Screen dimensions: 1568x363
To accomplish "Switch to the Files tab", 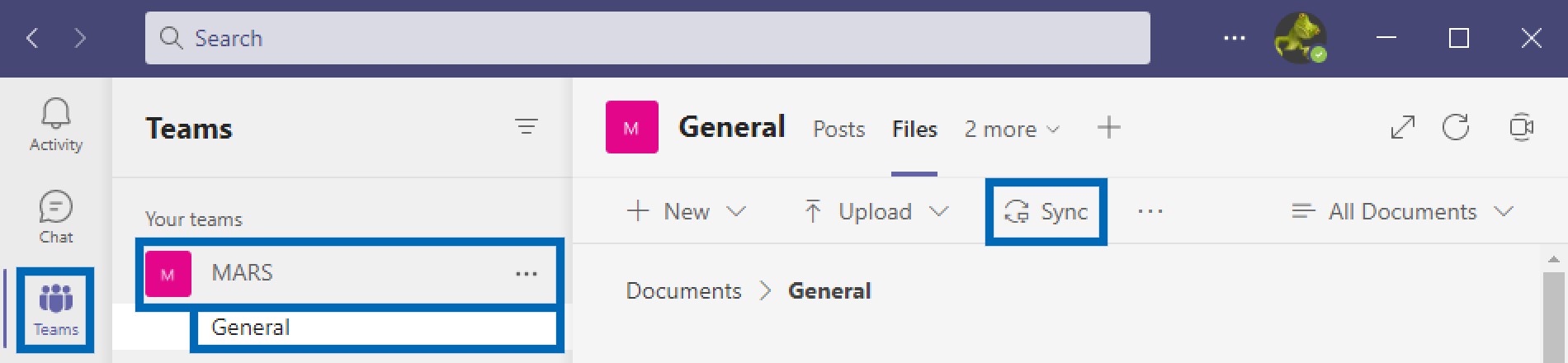I will (x=914, y=130).
